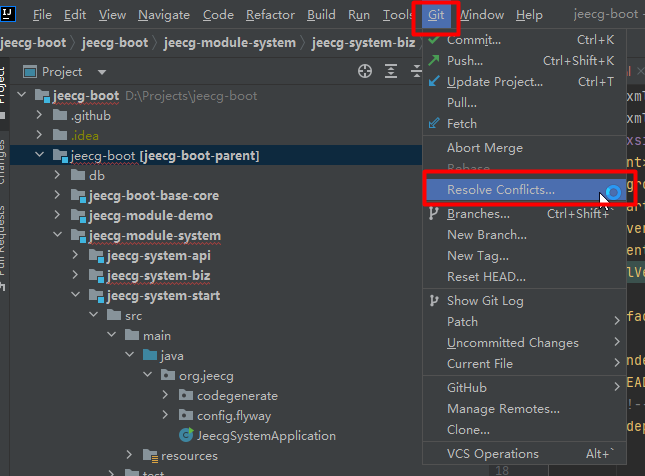The image size is (645, 476).
Task: Select the java source folder icon
Action: (150, 355)
